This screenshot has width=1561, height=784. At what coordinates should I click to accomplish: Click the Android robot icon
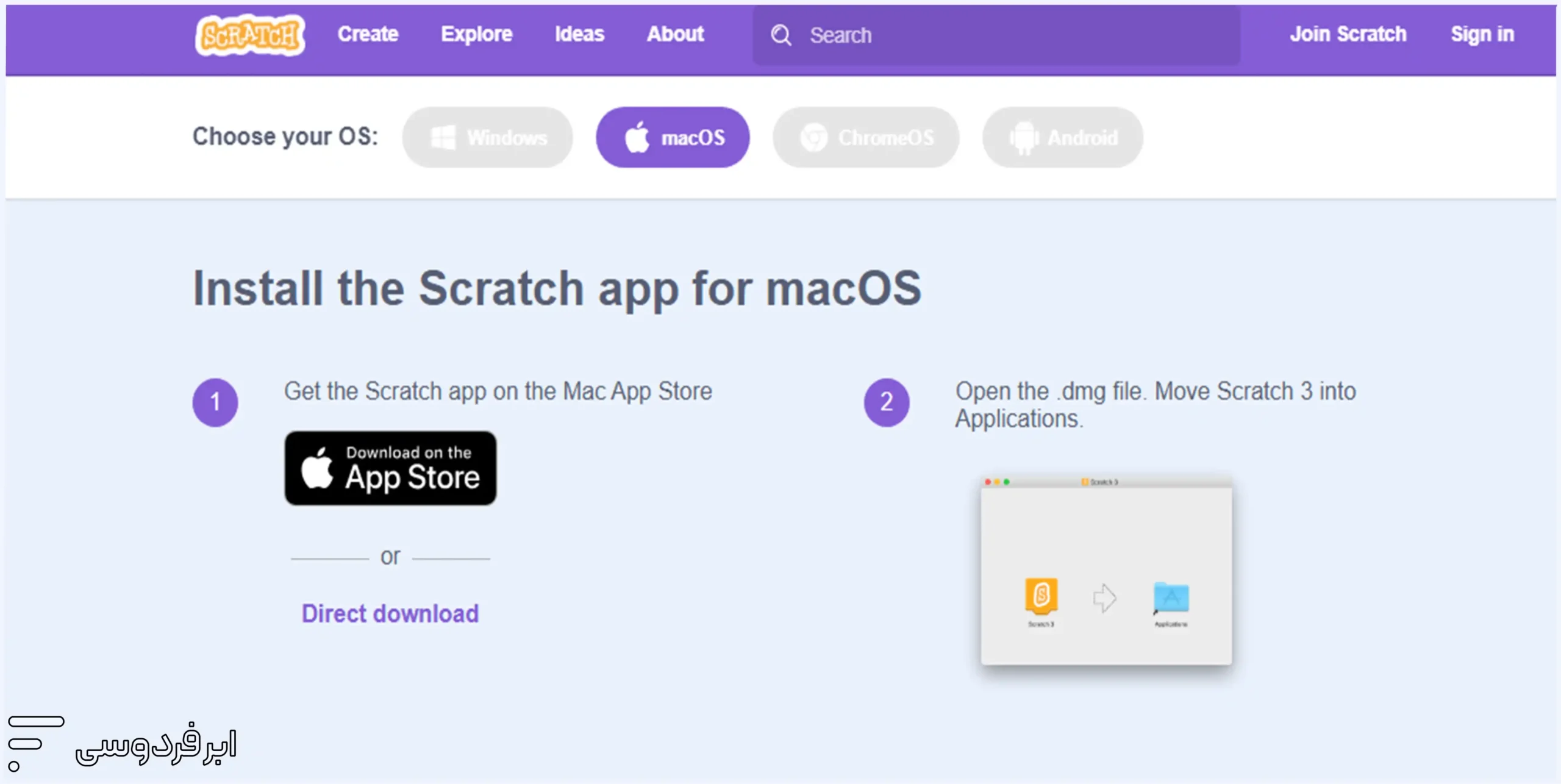pyautogui.click(x=1024, y=137)
